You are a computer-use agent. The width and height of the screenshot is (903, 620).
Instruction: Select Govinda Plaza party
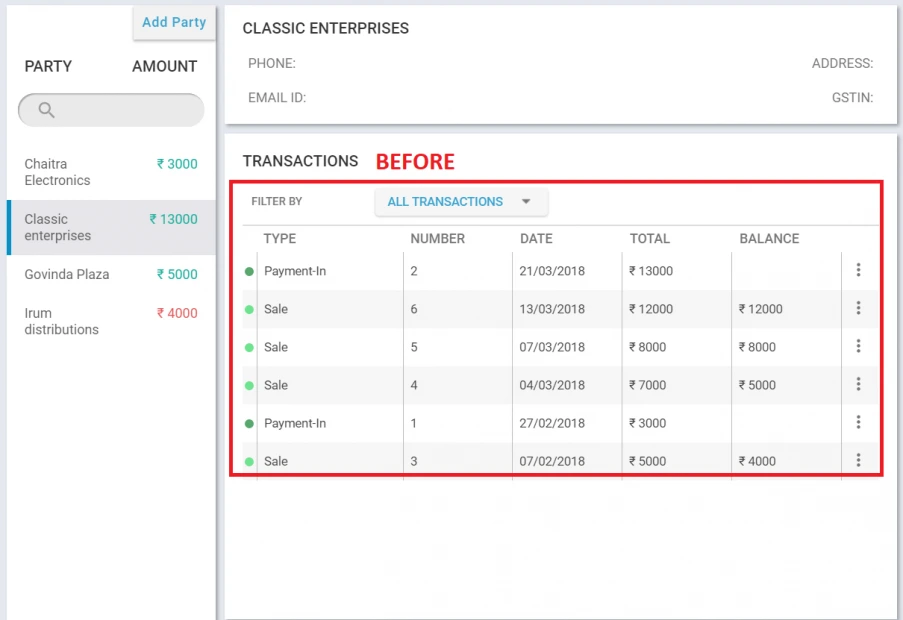tap(111, 274)
